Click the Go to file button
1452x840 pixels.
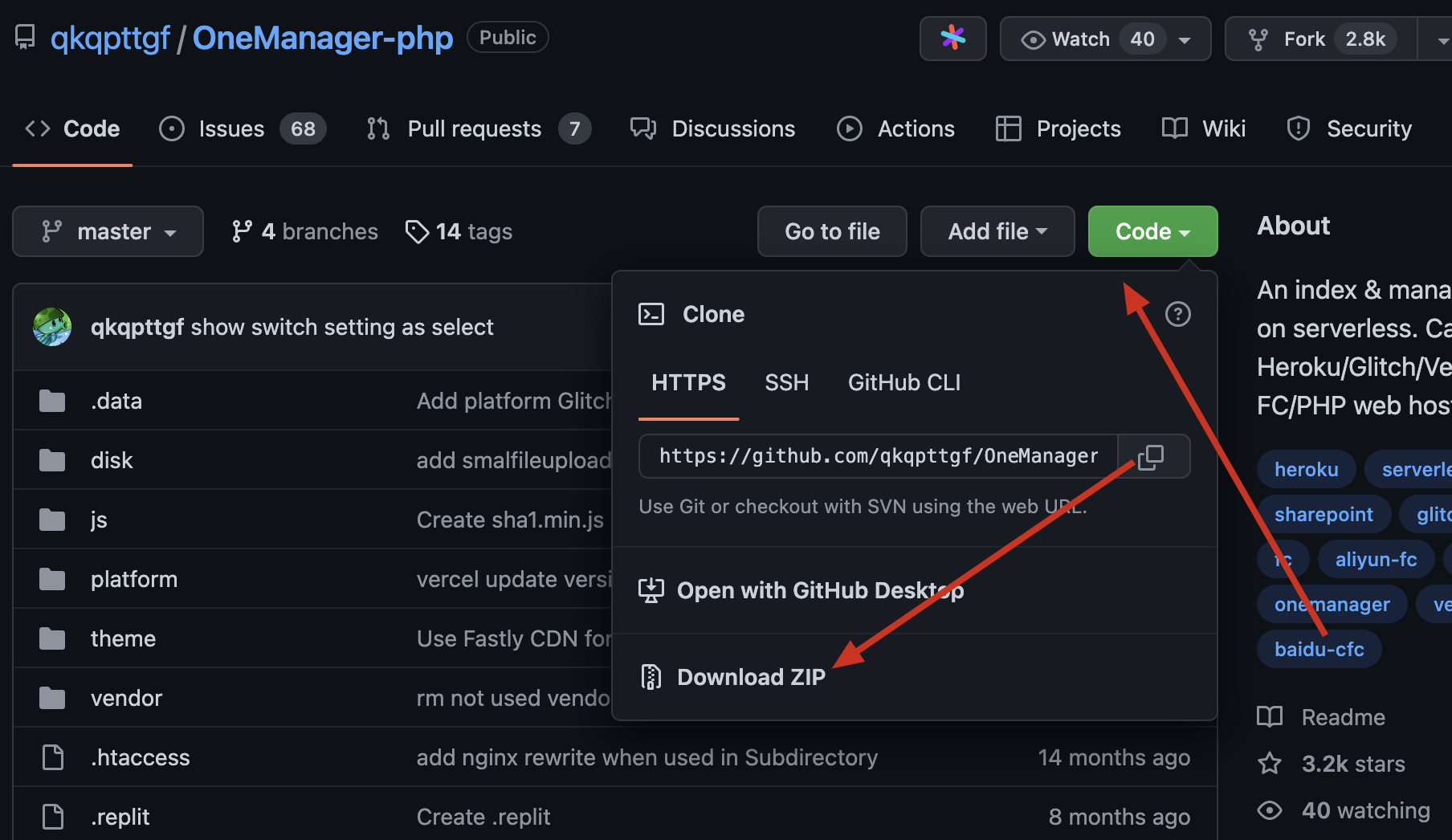(x=831, y=232)
